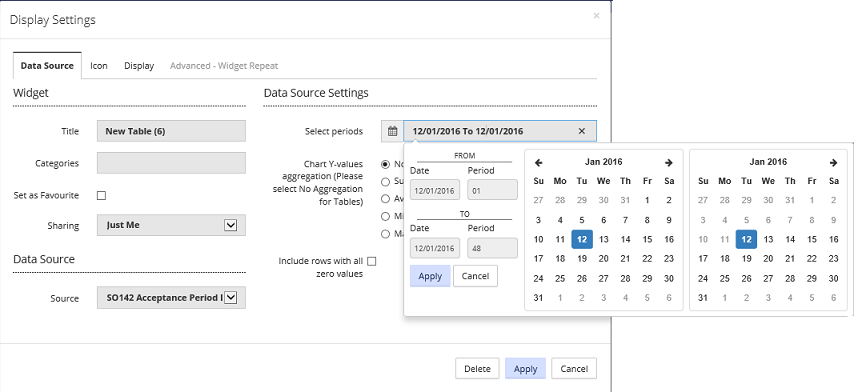
Task: Tick the Set as Favourite checkbox
Action: click(x=101, y=195)
